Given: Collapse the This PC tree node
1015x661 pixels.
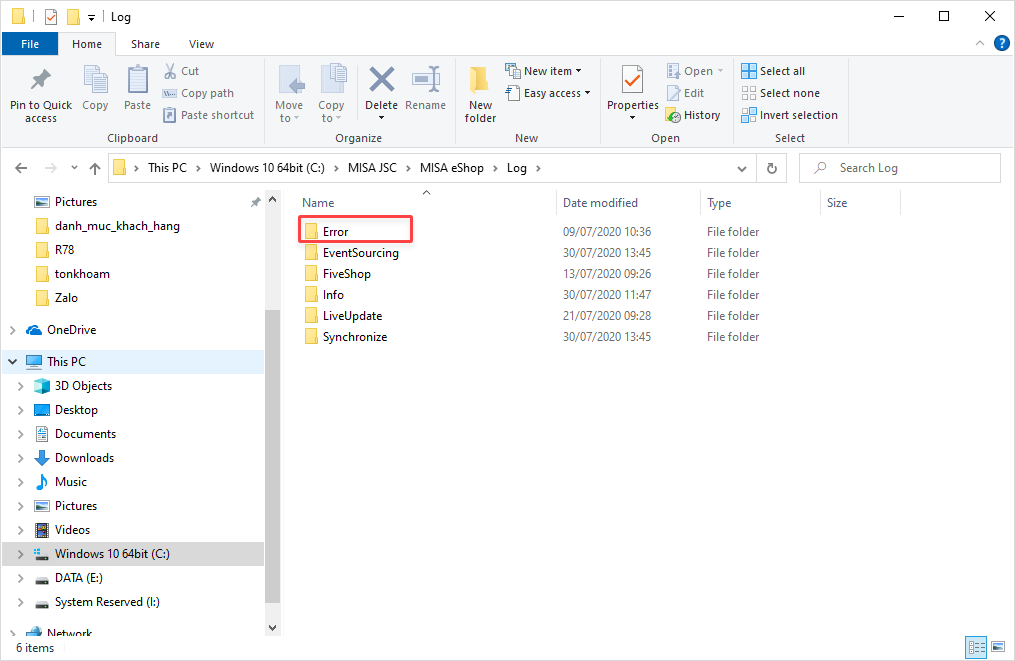Looking at the screenshot, I should pyautogui.click(x=12, y=362).
